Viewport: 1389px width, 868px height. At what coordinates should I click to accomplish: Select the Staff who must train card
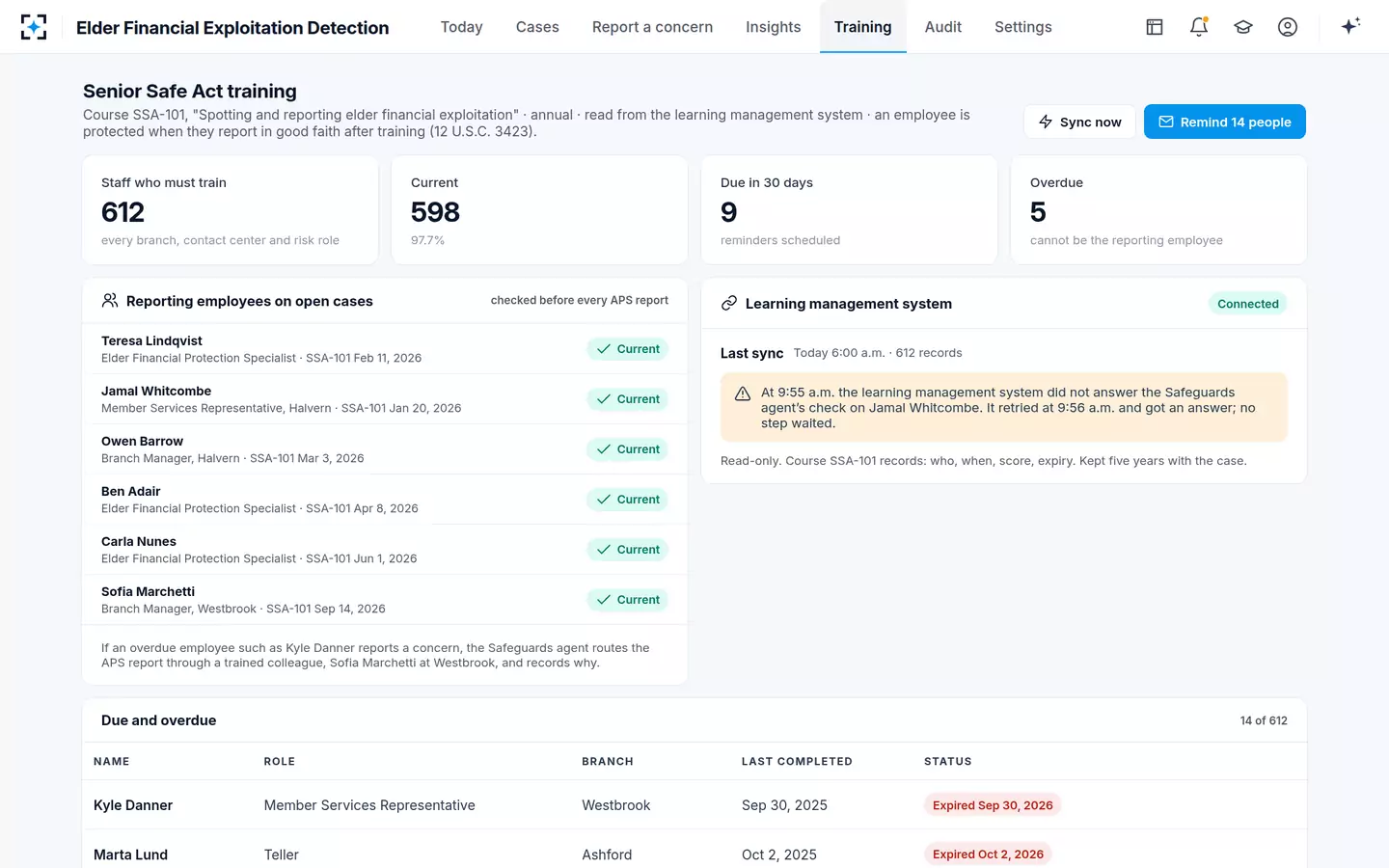pyautogui.click(x=231, y=210)
